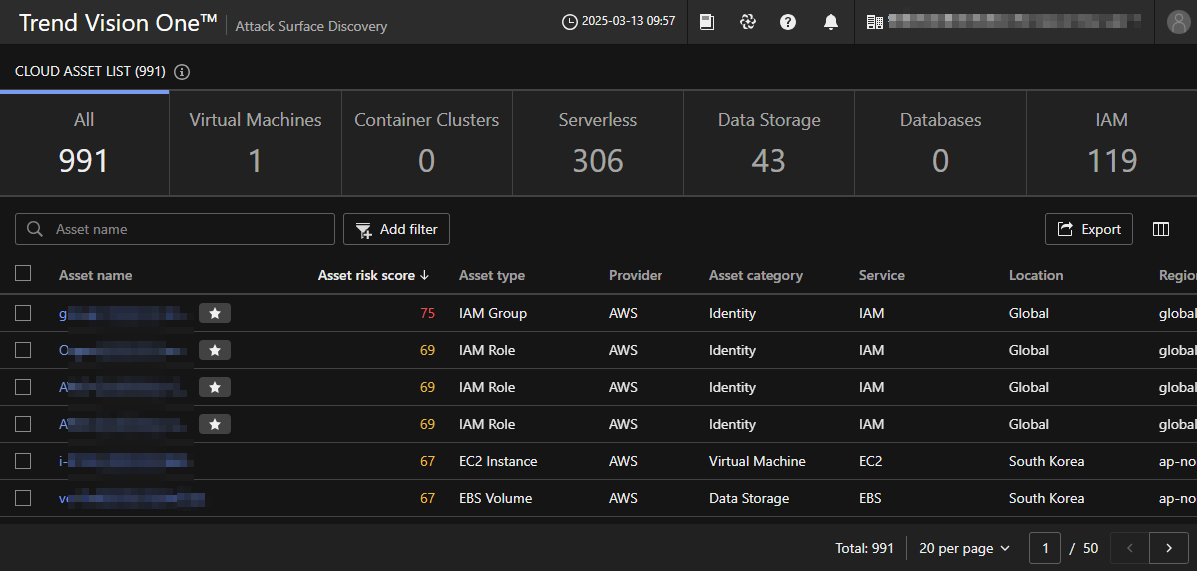Toggle the select-all checkbox in header
This screenshot has height=571, width=1197.
point(23,274)
